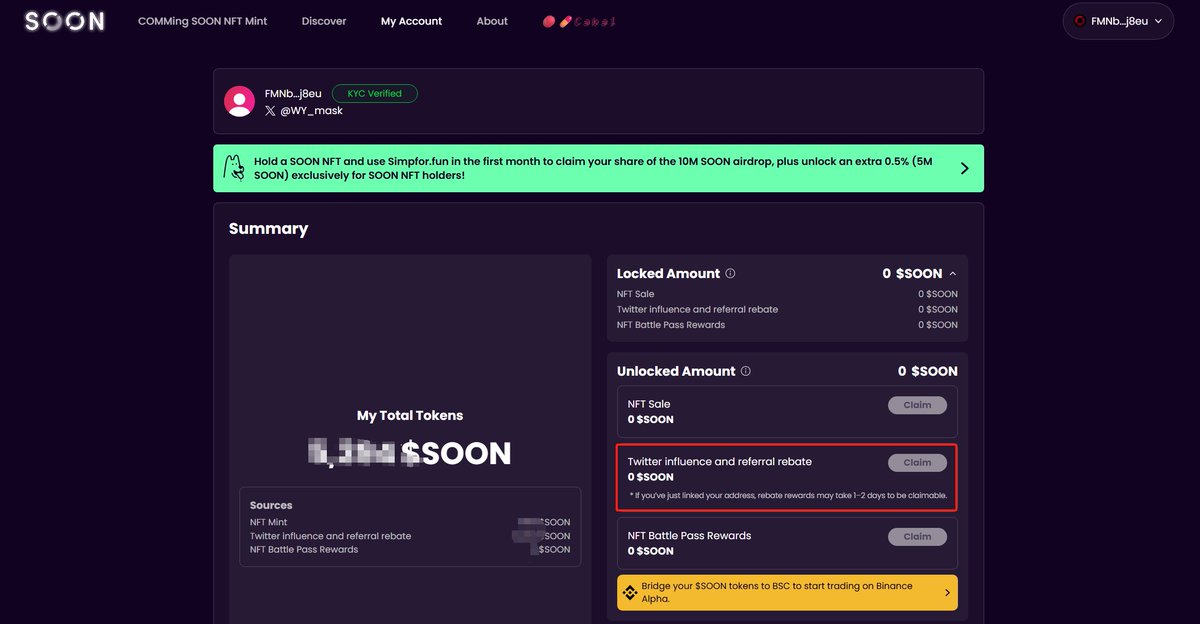Open the green airdrop banner arrow
This screenshot has height=624, width=1200.
pos(964,168)
